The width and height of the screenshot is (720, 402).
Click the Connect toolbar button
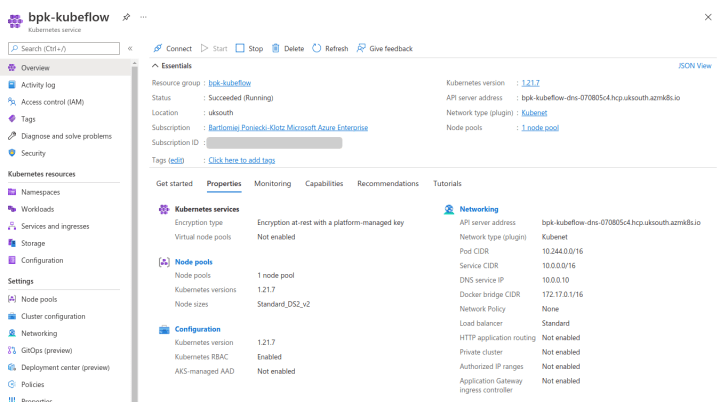click(173, 48)
